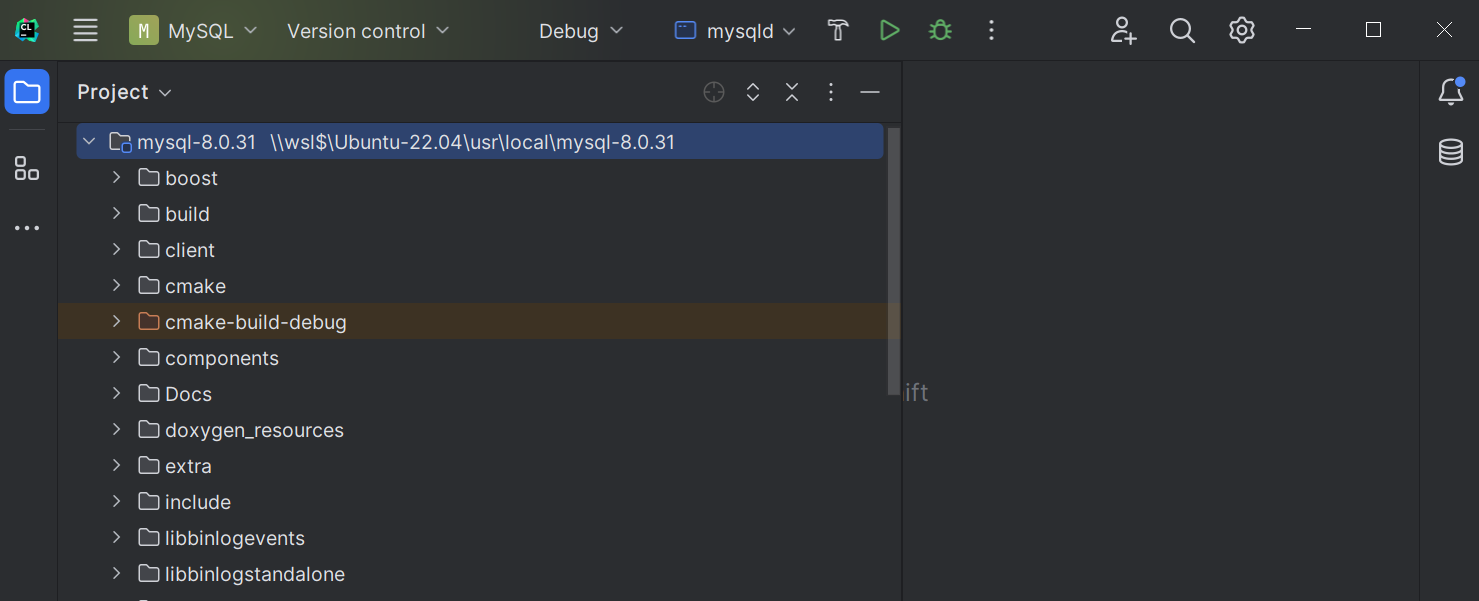Select opened file crosshair icon

714,92
